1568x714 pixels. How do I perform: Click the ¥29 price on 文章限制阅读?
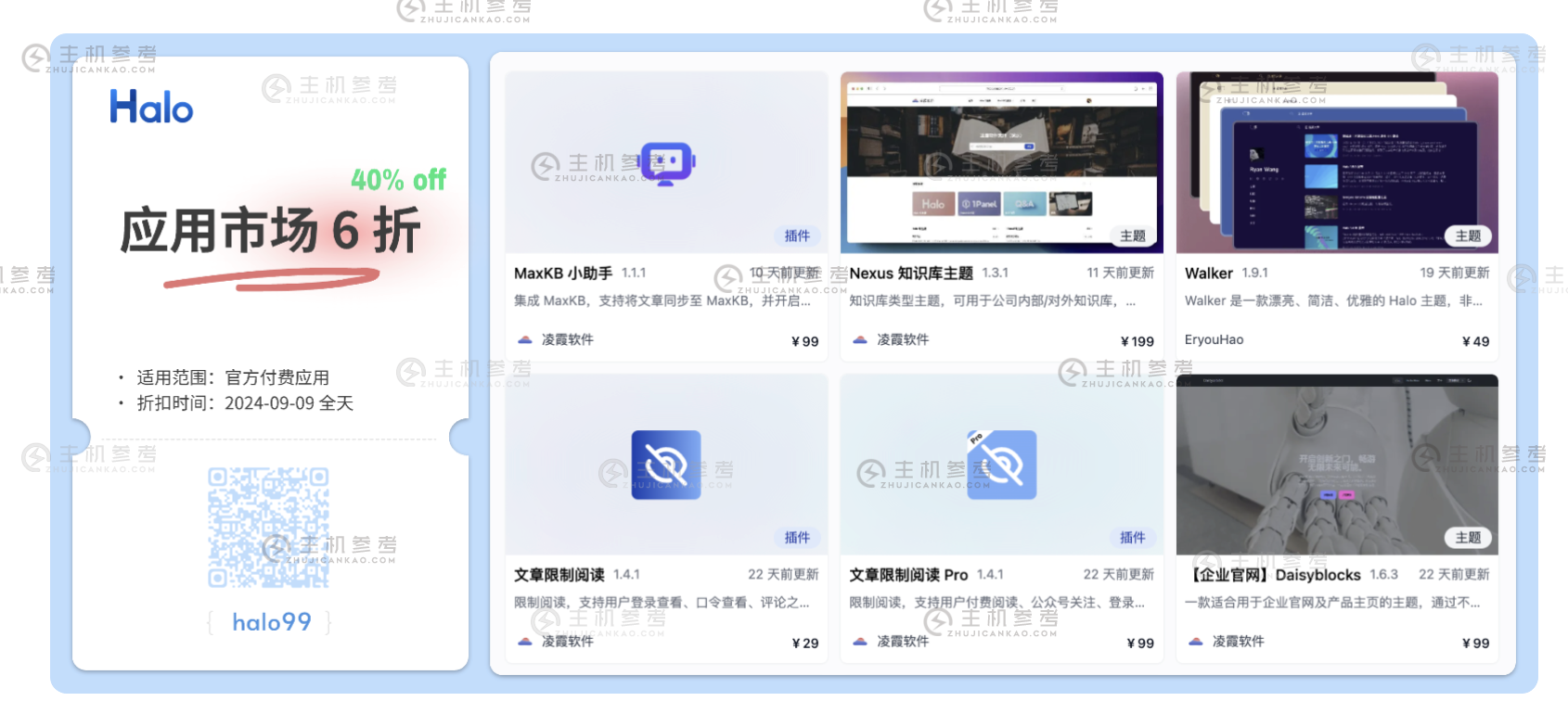[x=805, y=643]
